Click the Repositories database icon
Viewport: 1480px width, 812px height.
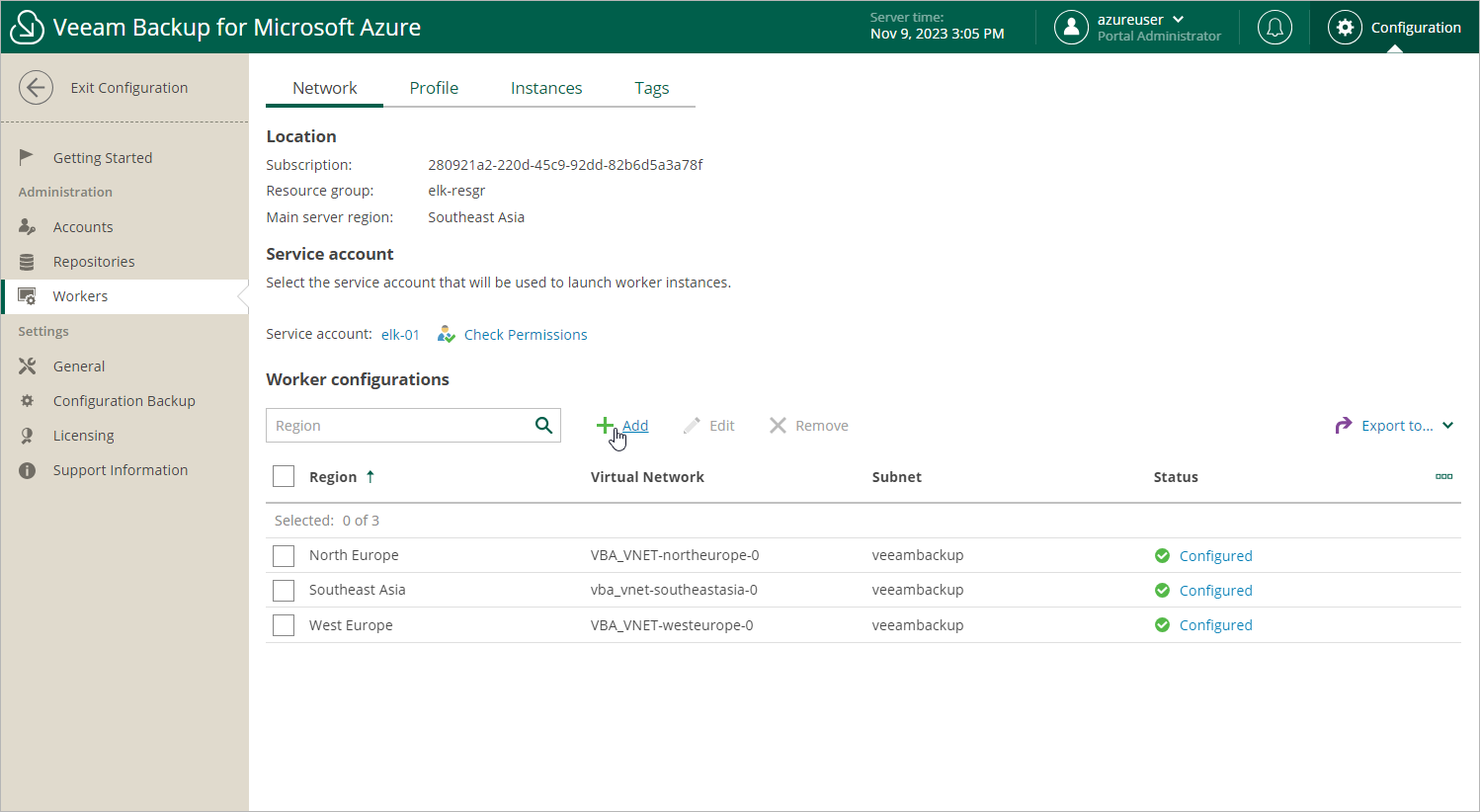27,262
